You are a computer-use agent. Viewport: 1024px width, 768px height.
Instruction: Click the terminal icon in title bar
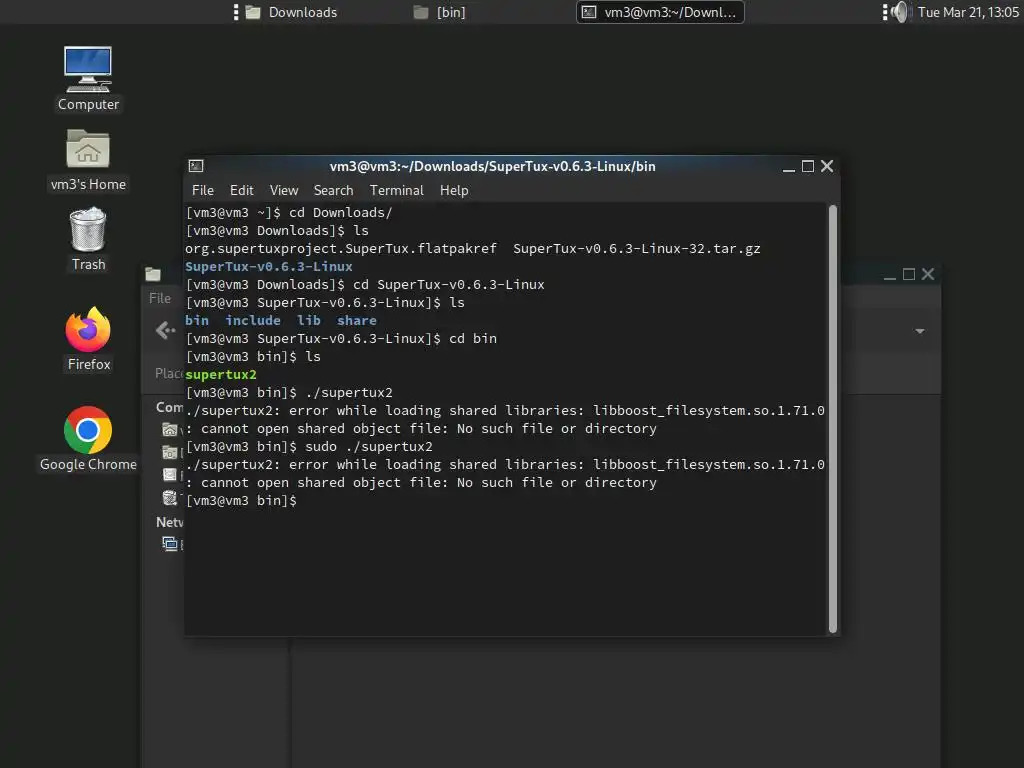(196, 167)
